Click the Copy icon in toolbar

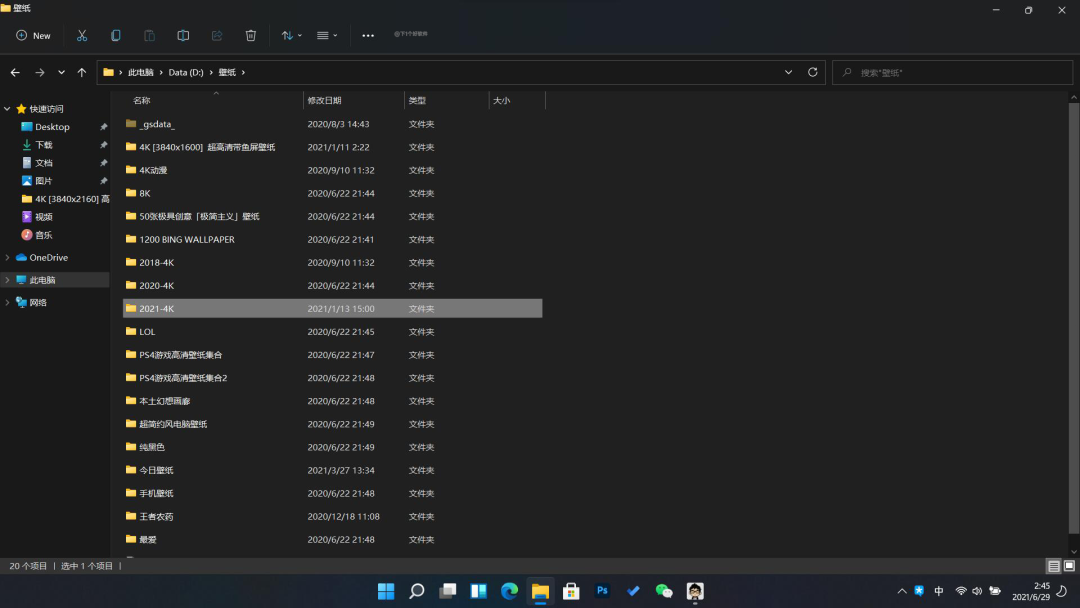[116, 35]
